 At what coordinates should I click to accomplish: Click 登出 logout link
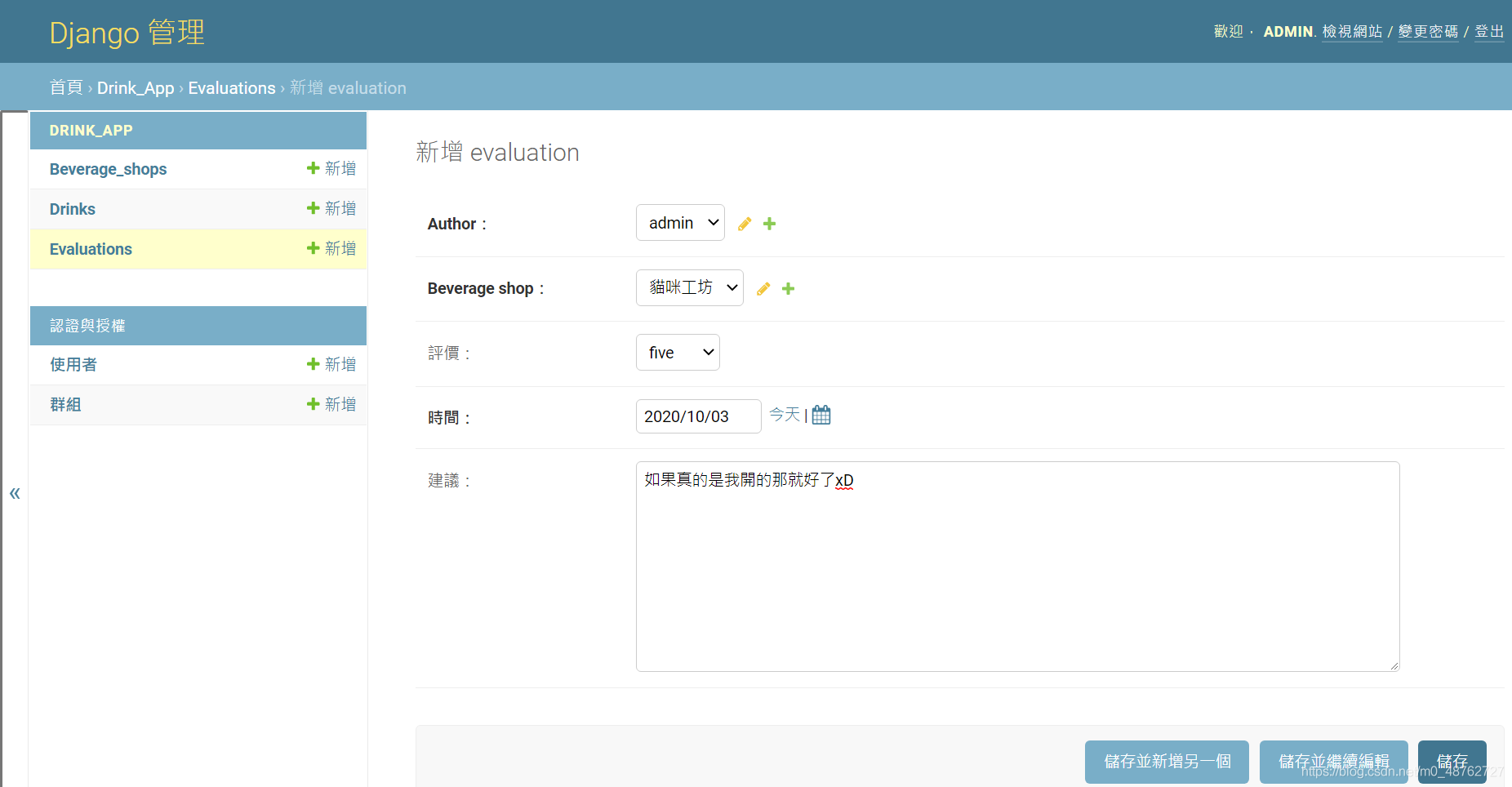(x=1489, y=32)
